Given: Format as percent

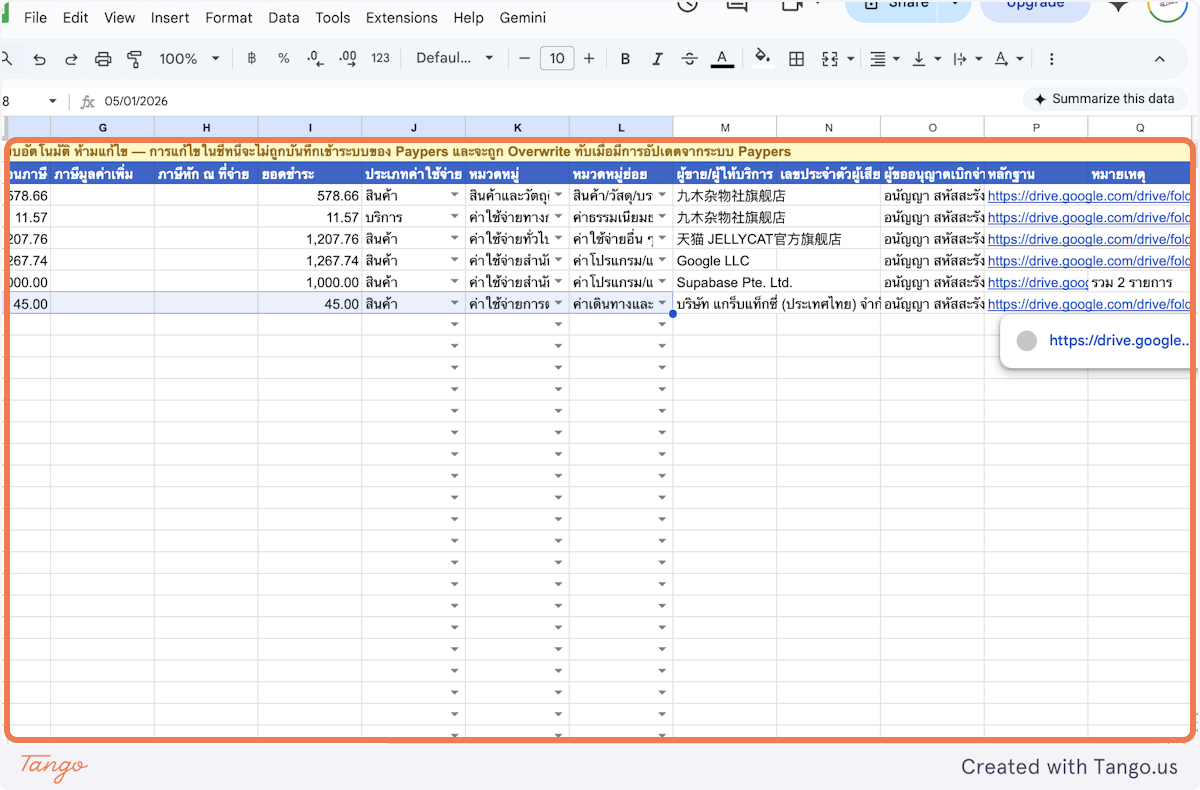Looking at the screenshot, I should pos(283,59).
